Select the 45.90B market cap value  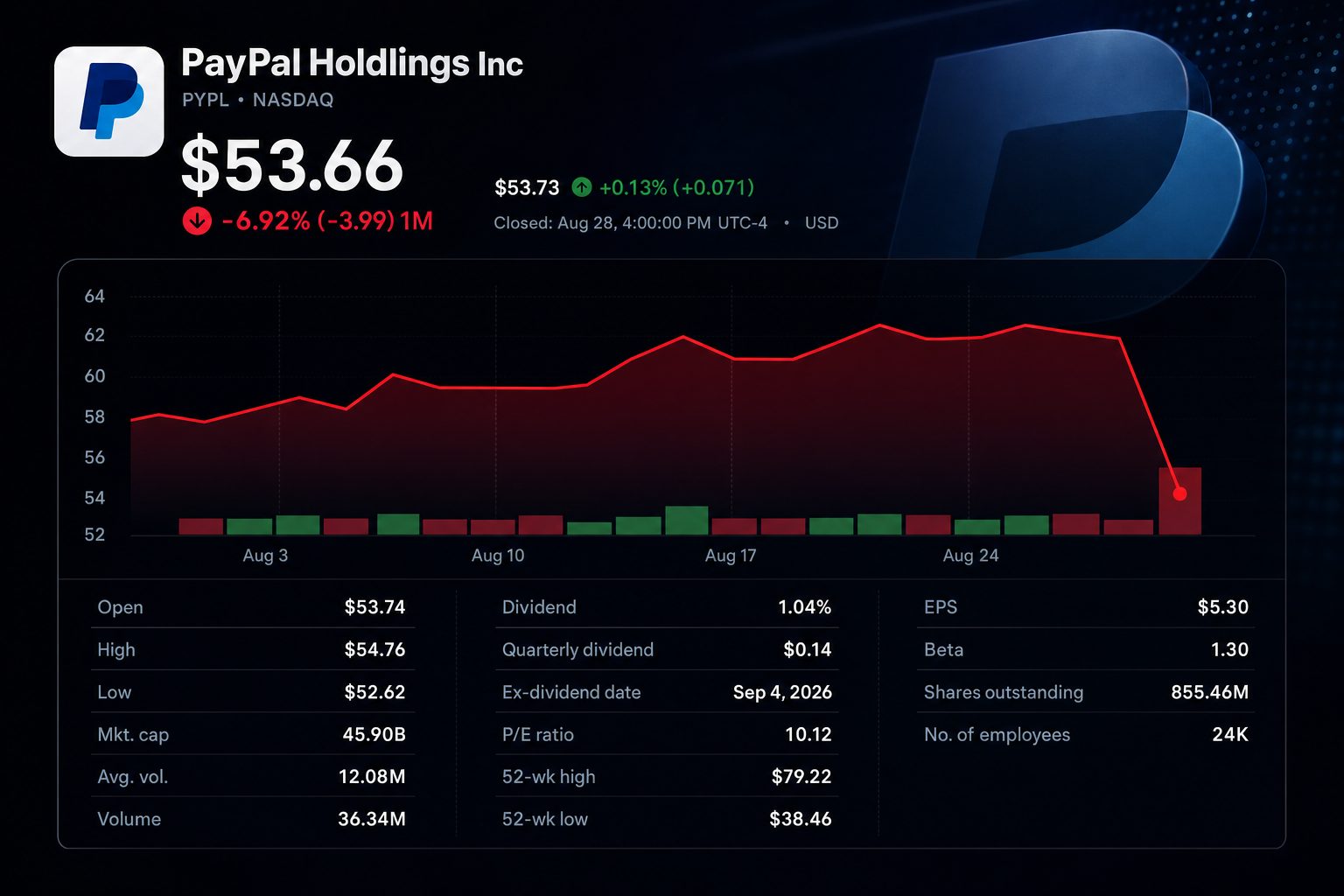coord(374,735)
